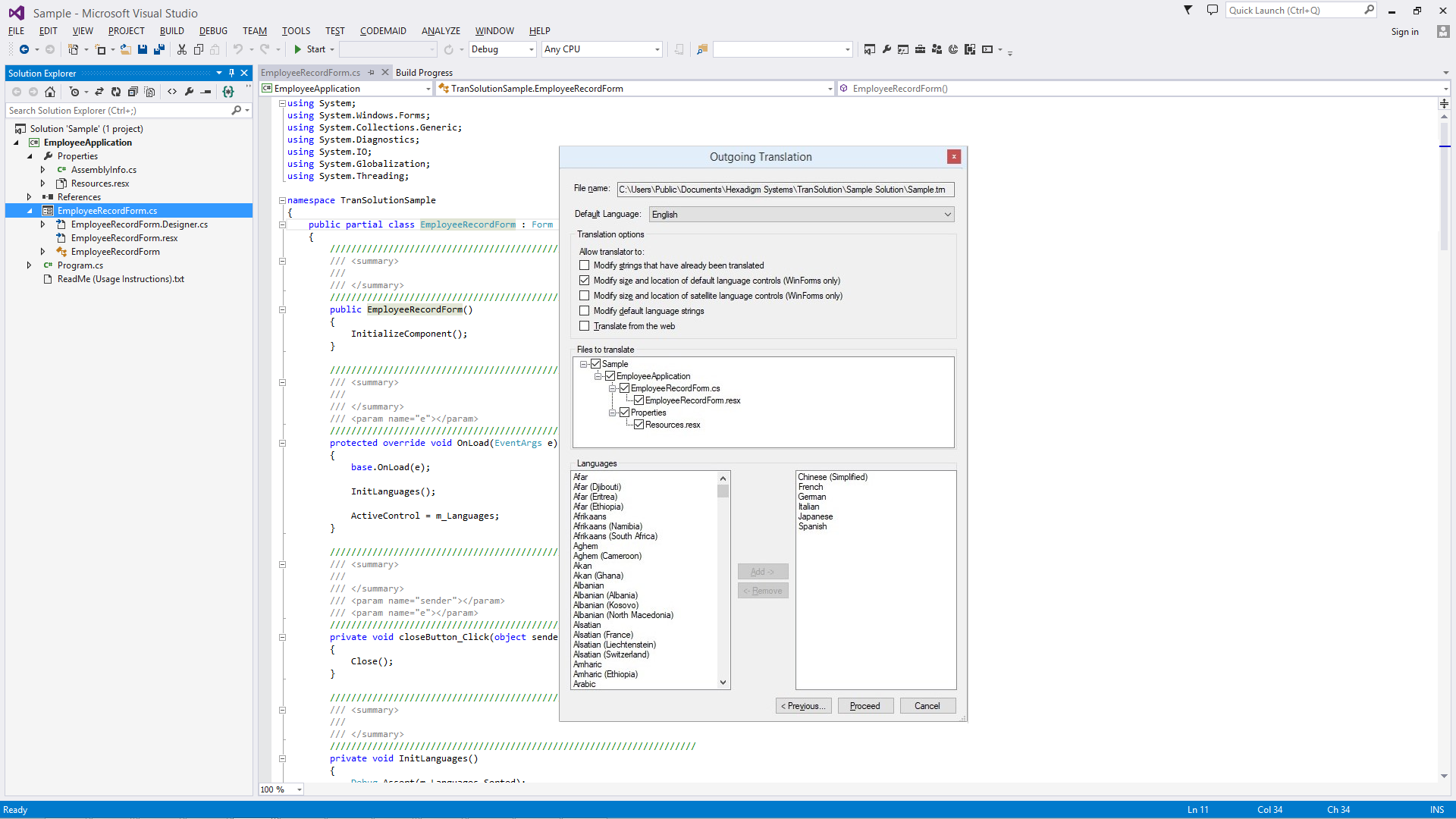1456x819 pixels.
Task: Switch to the Build Progress tab
Action: [424, 73]
